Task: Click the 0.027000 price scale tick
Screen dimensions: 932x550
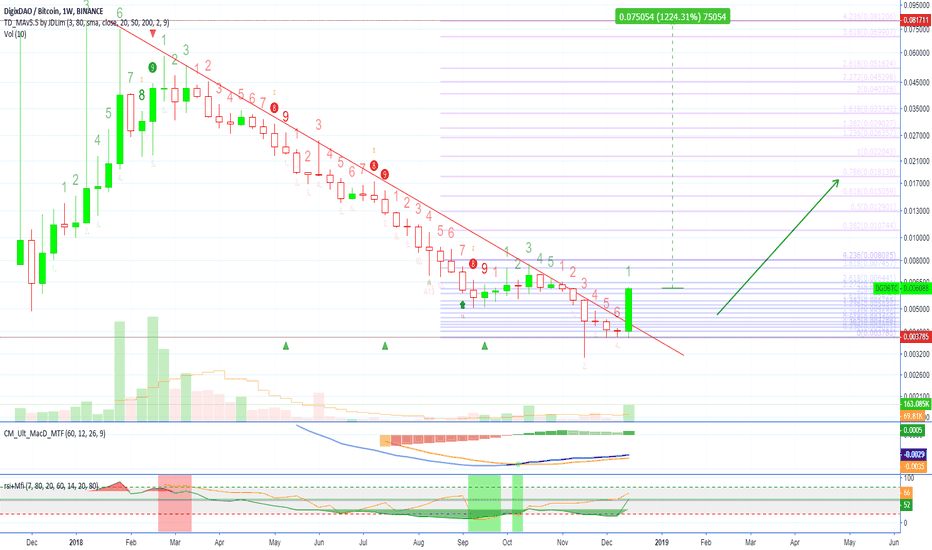Action: click(917, 136)
